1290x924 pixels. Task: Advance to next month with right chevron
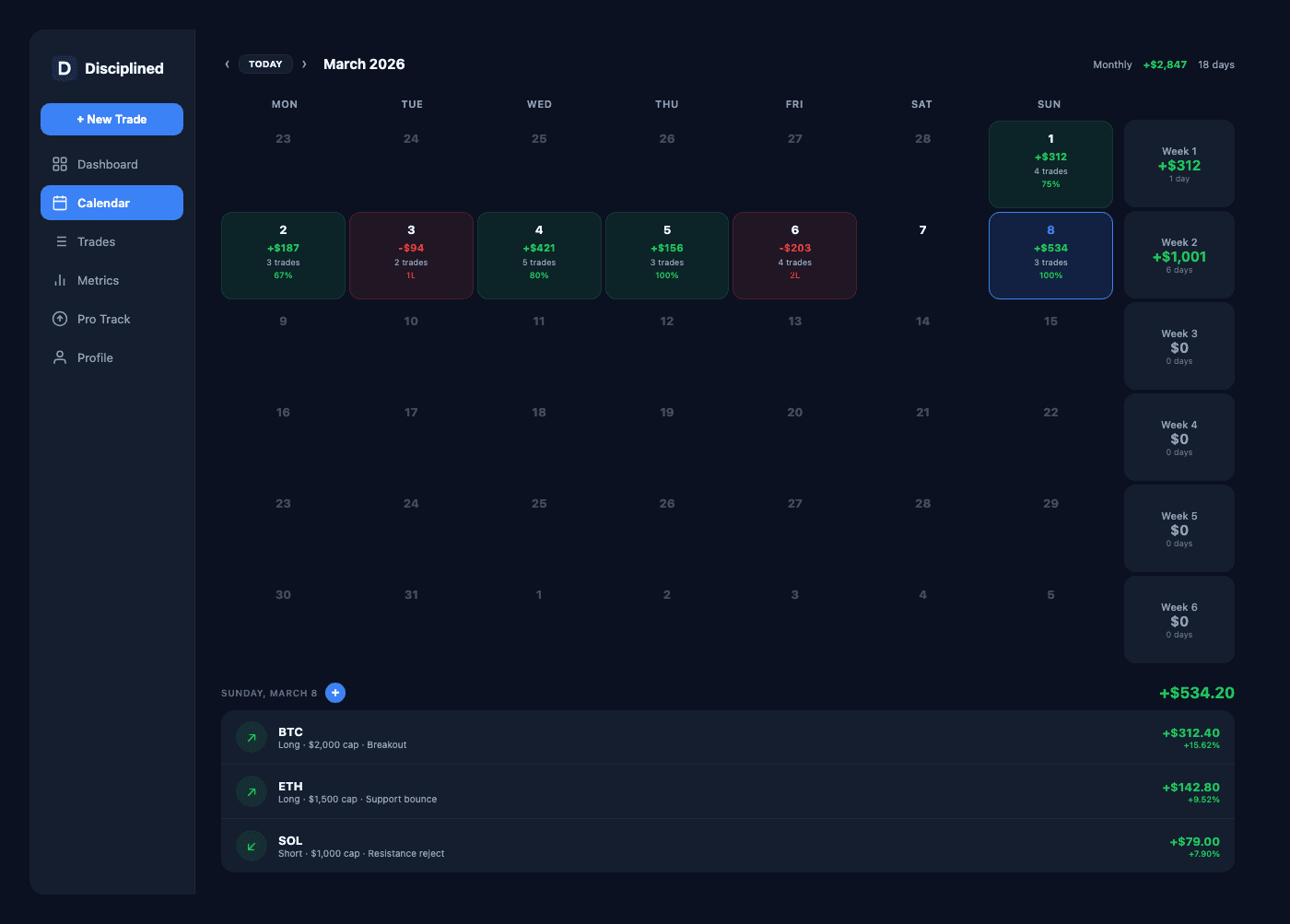[x=304, y=64]
